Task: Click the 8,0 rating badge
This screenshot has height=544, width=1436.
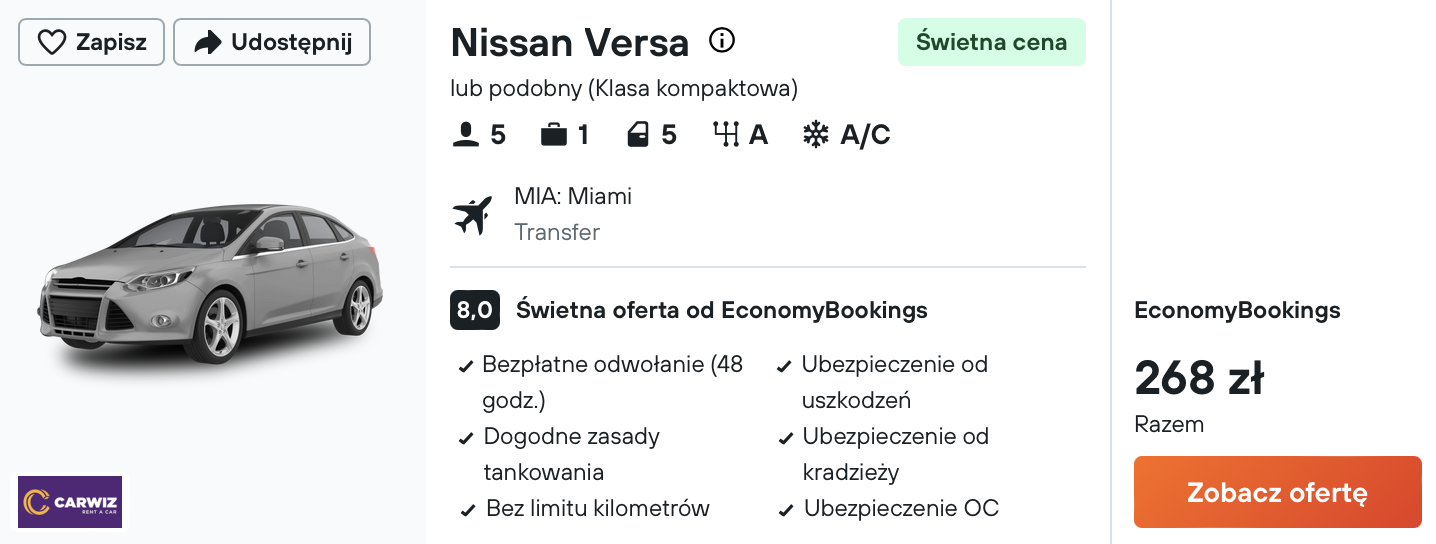Action: (475, 310)
